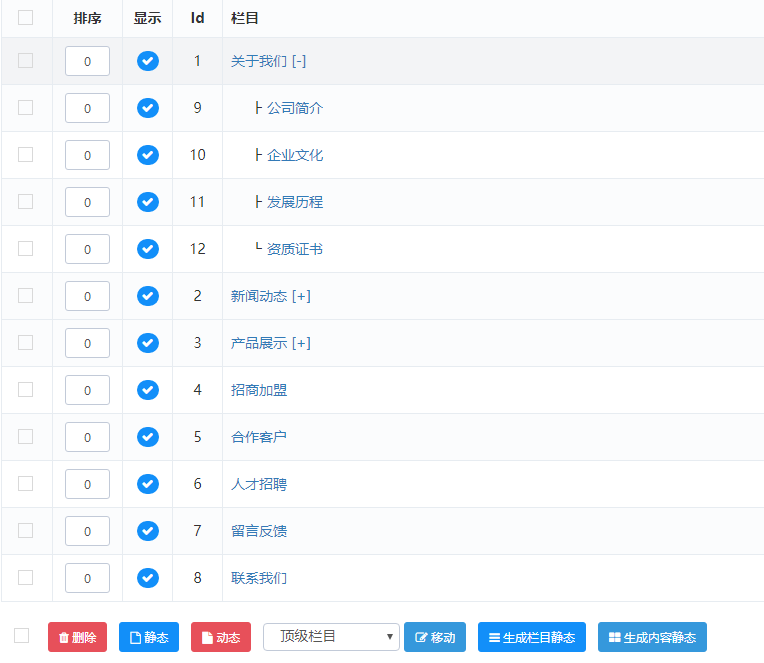Open the 资质证书 column link

coord(295,249)
